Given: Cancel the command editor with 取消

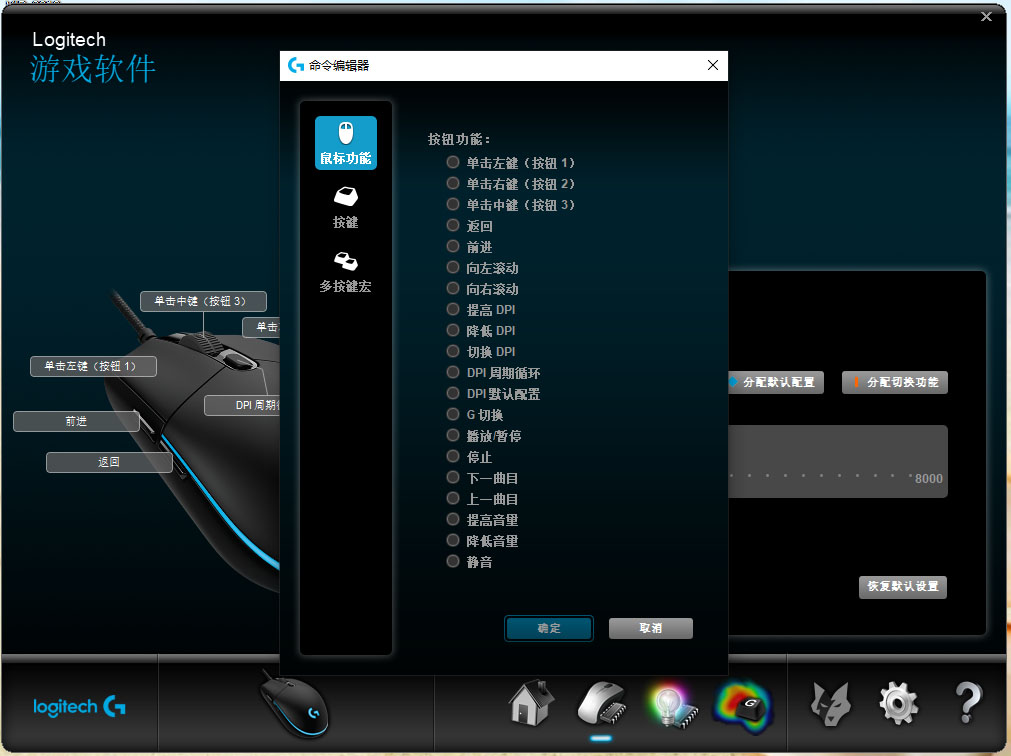Looking at the screenshot, I should click(x=651, y=628).
